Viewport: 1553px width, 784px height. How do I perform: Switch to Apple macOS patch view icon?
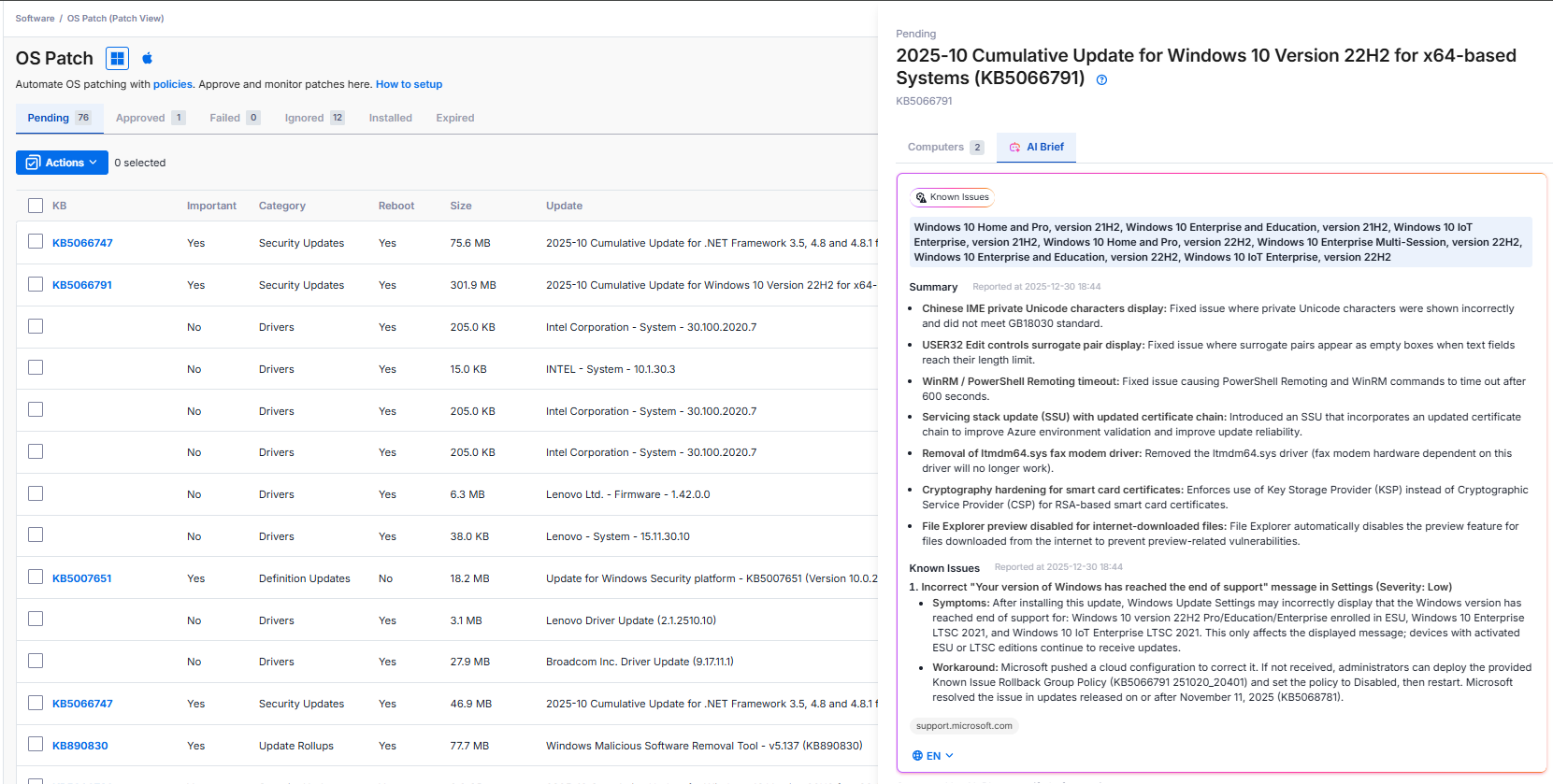pos(147,58)
